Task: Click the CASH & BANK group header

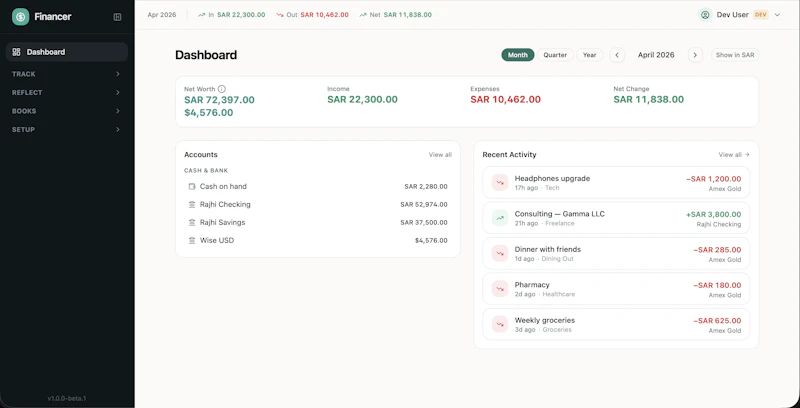Action: tap(206, 171)
